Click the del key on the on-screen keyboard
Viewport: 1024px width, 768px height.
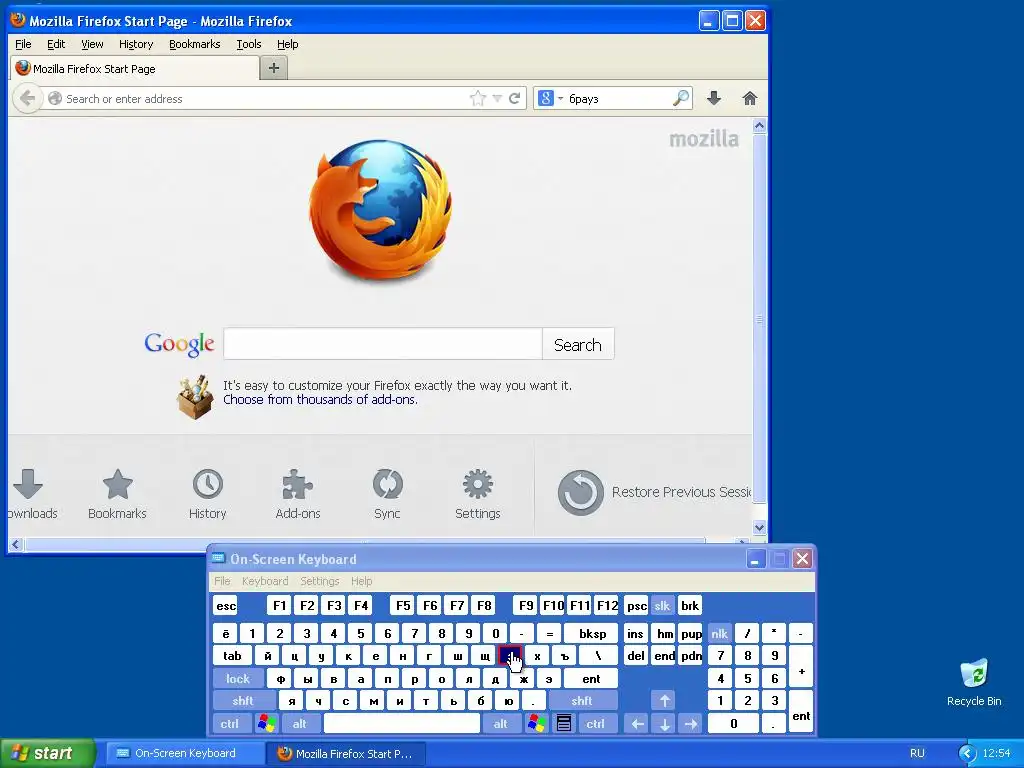635,656
